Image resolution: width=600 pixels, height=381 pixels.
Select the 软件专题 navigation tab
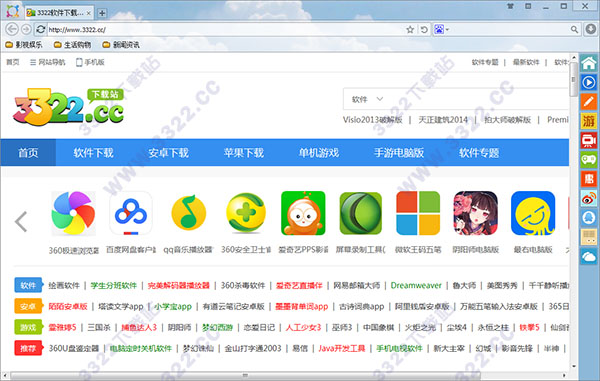tap(479, 153)
